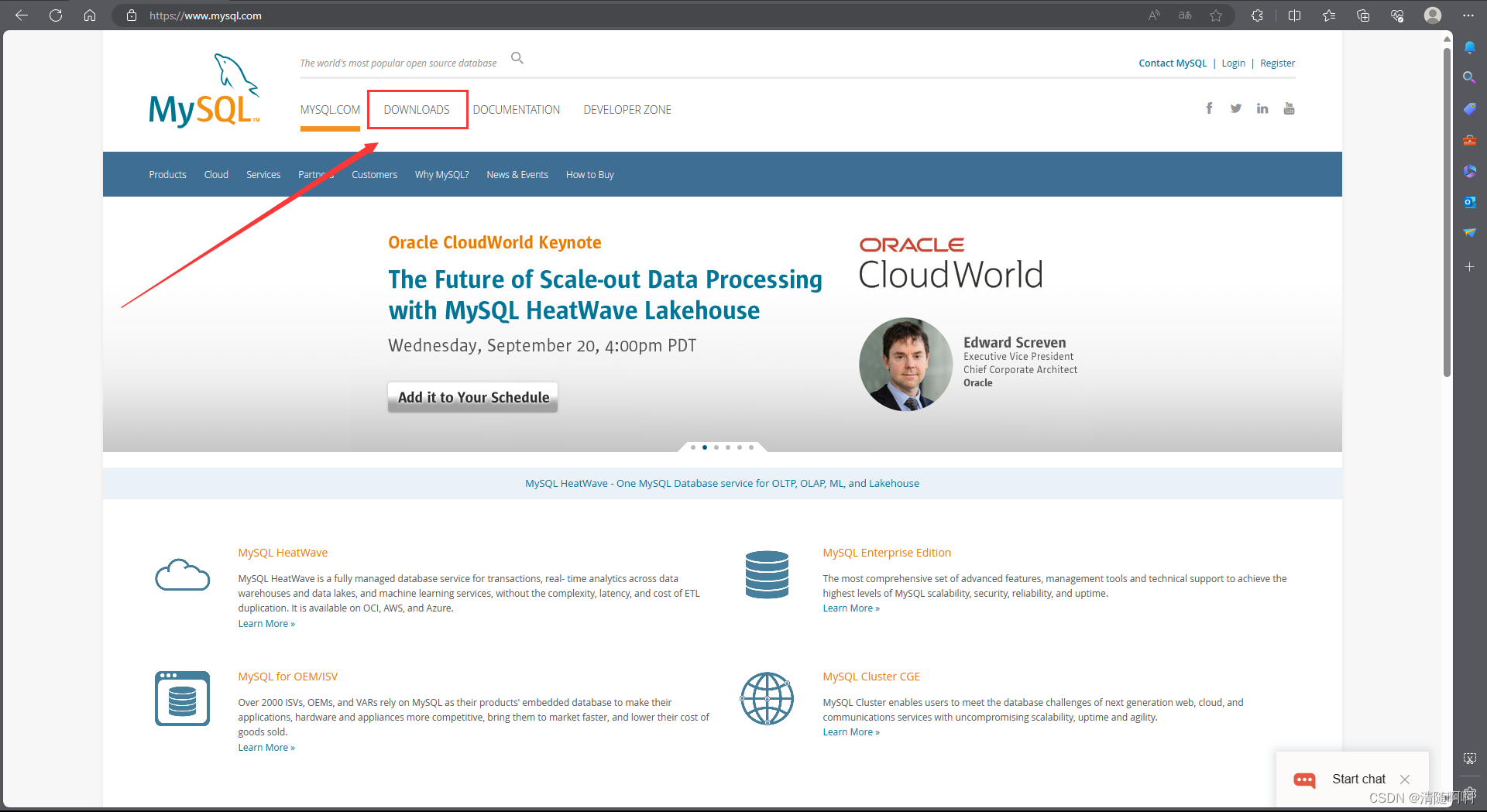Go back to the previous page

(x=22, y=15)
